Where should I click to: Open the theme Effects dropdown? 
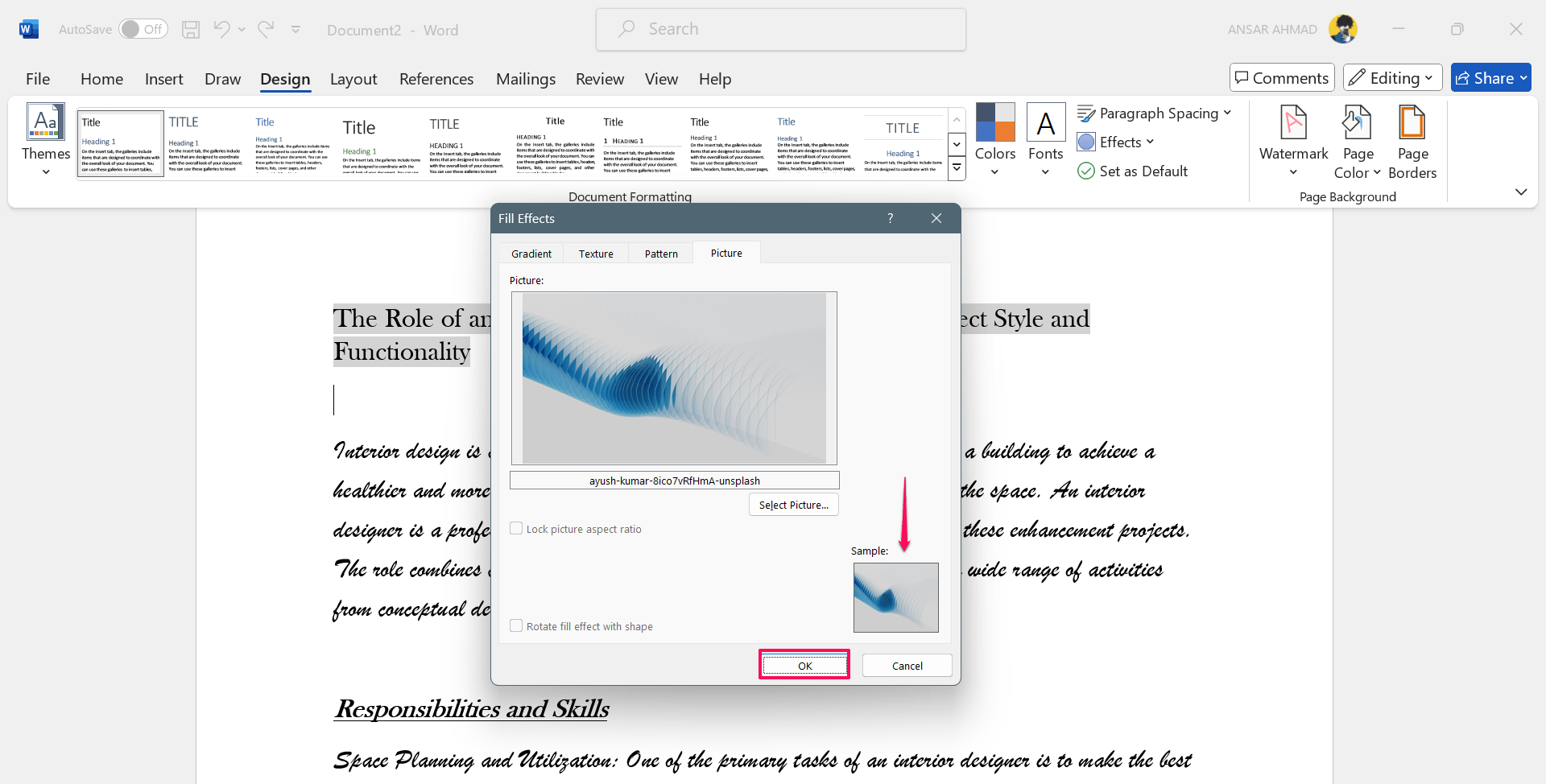pyautogui.click(x=1116, y=142)
